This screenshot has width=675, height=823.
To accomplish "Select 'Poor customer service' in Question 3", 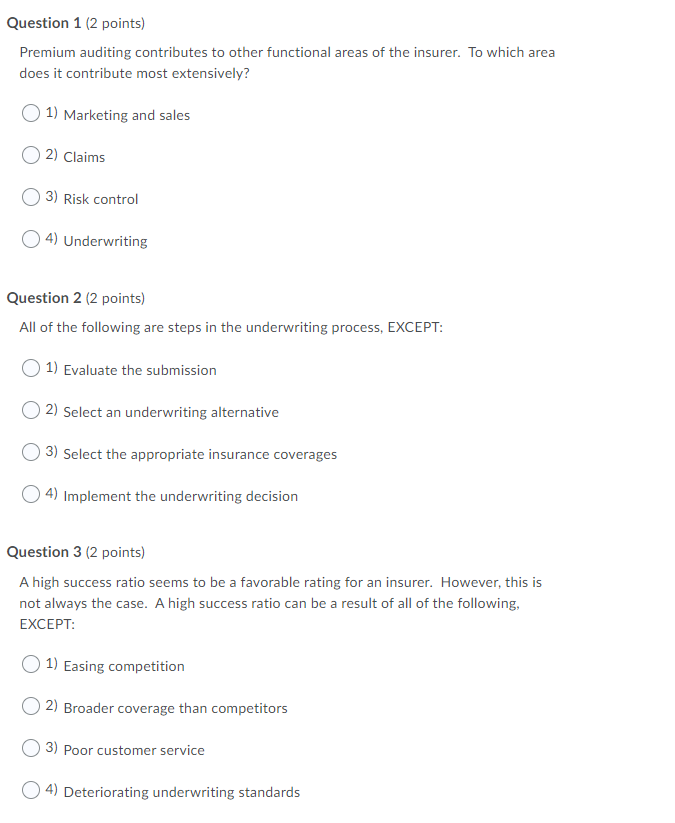I will tap(31, 748).
